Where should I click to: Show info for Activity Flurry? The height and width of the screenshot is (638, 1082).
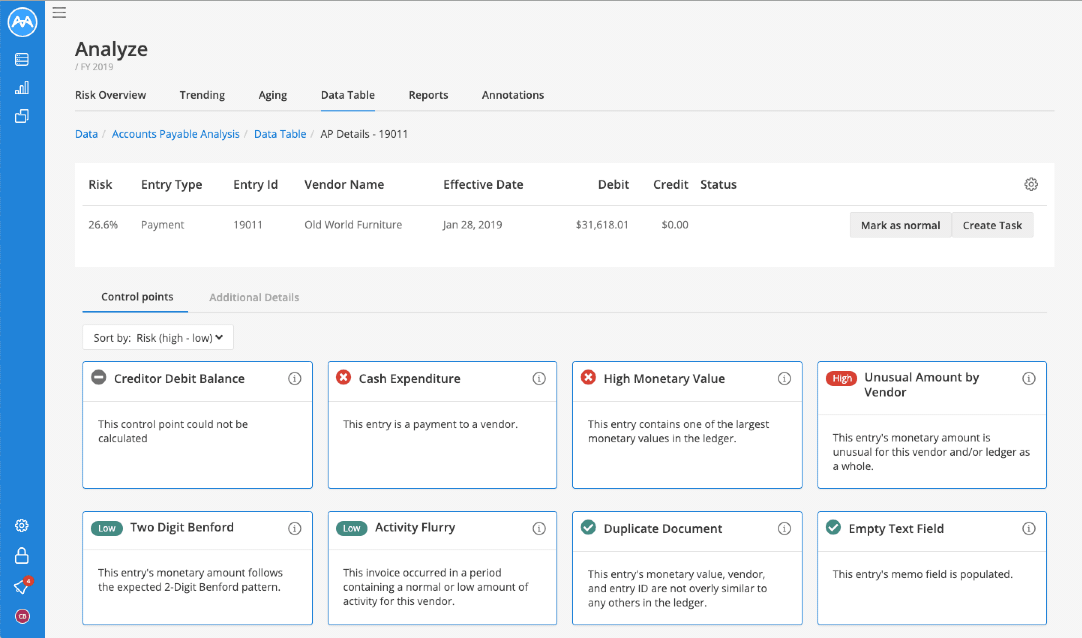pyautogui.click(x=539, y=528)
